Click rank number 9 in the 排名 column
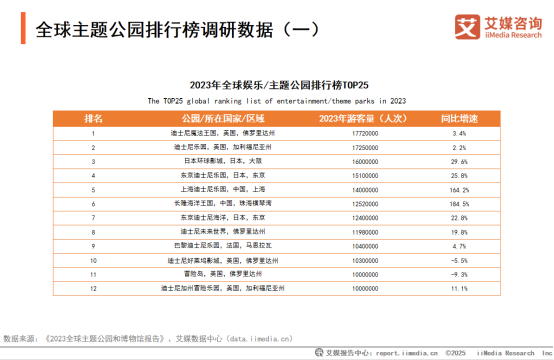The height and width of the screenshot is (360, 554). coord(93,246)
